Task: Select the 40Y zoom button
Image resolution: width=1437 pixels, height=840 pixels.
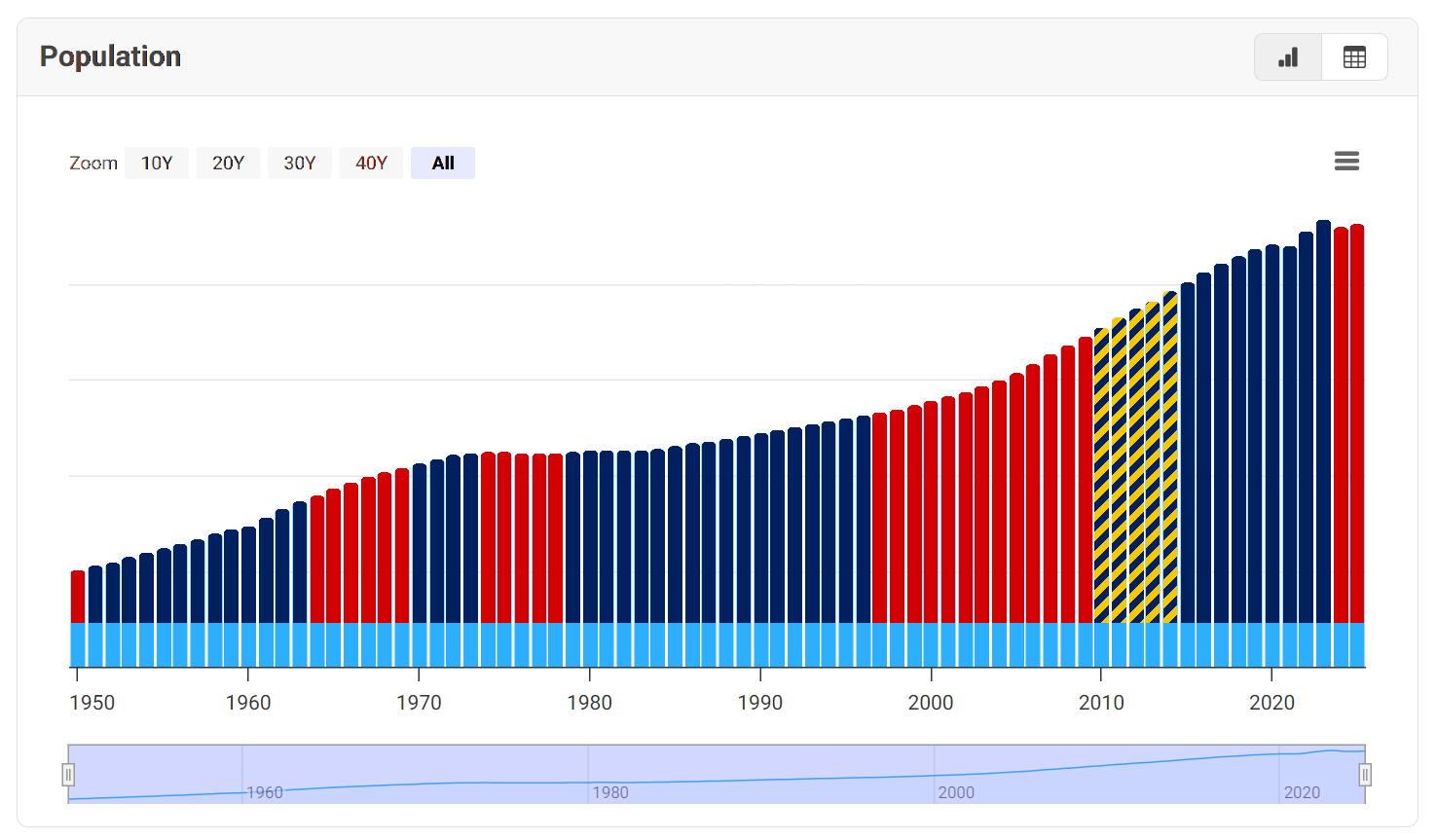Action: coord(371,164)
